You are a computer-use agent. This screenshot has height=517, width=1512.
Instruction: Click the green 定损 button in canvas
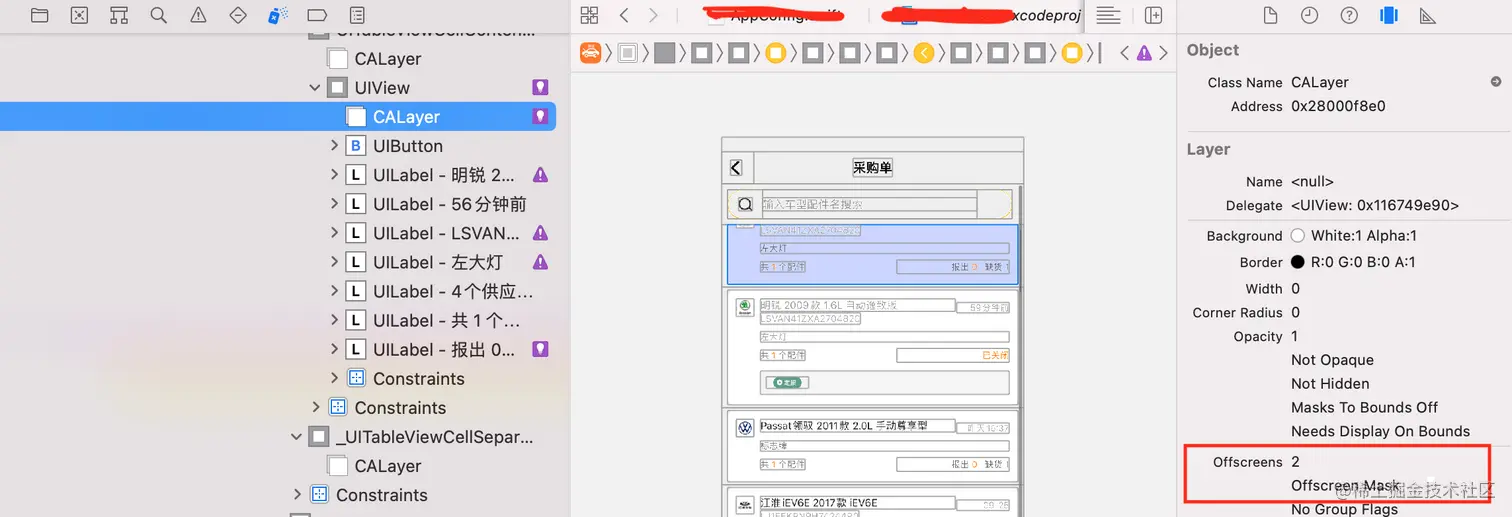(x=785, y=382)
